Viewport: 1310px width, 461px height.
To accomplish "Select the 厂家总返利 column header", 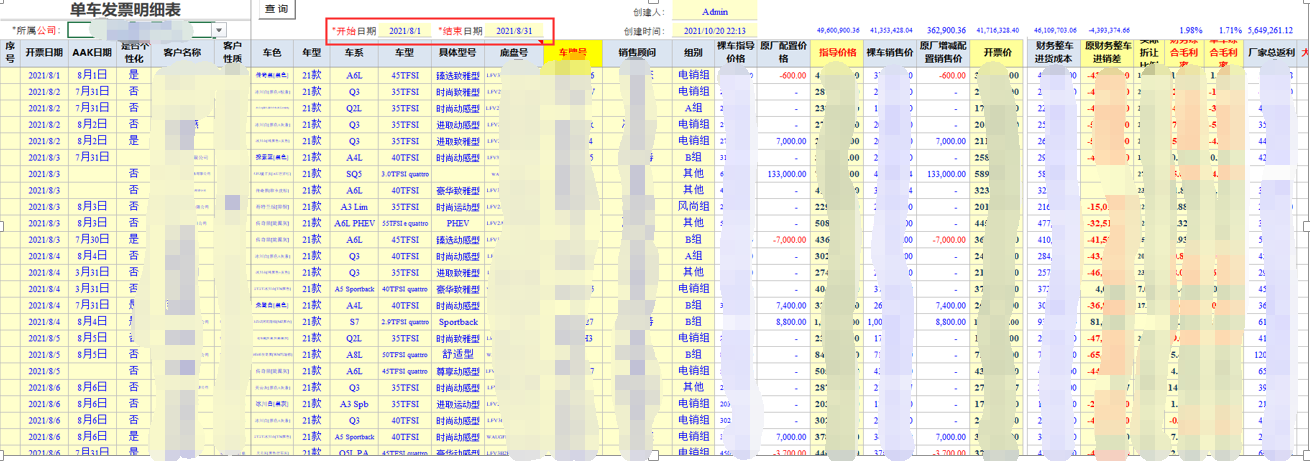I will click(x=1271, y=53).
